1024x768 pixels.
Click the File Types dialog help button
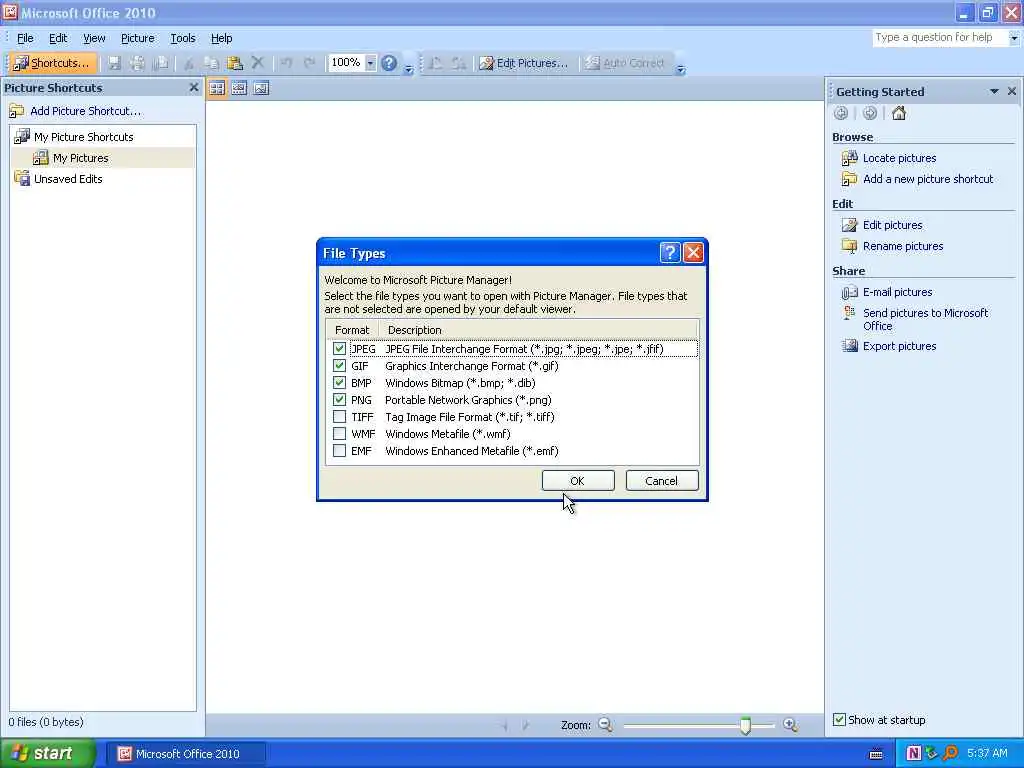point(670,253)
